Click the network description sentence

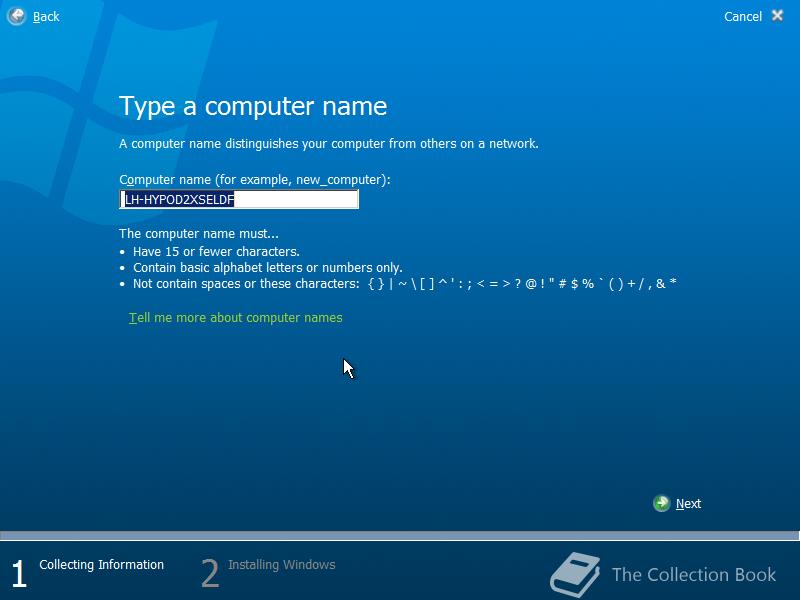click(x=329, y=144)
